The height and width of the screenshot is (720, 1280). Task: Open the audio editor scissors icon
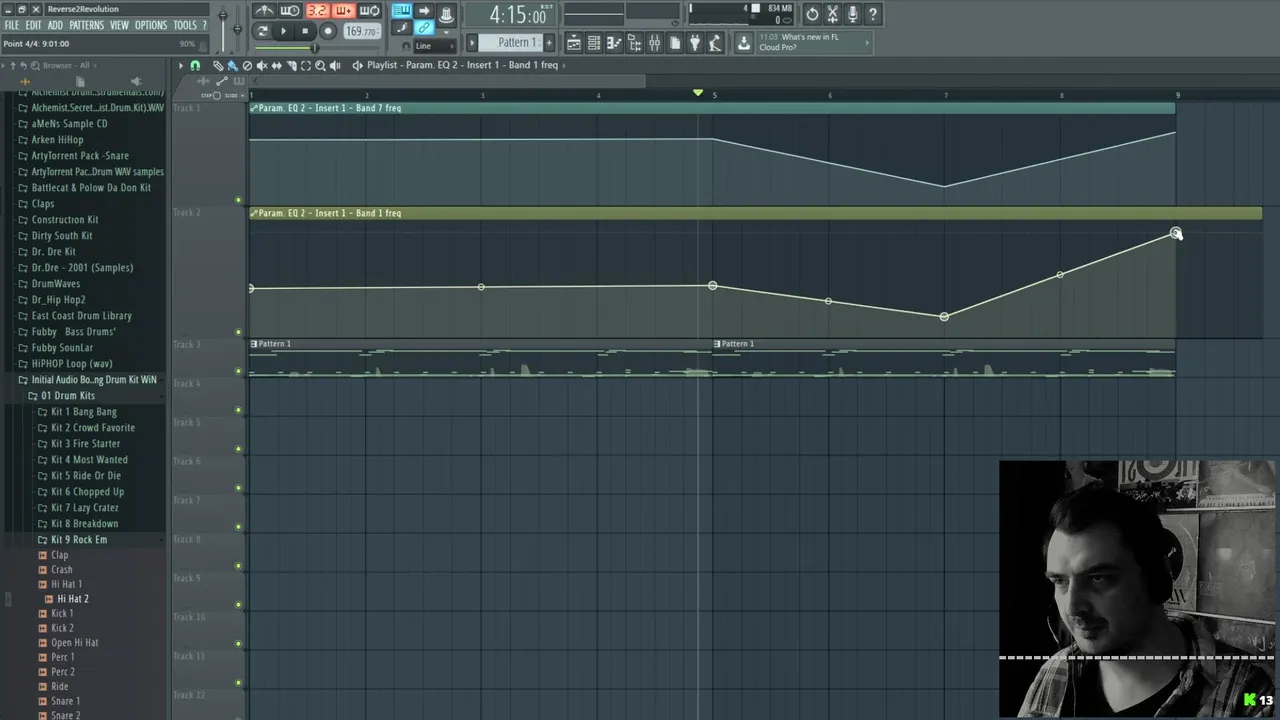pos(832,14)
